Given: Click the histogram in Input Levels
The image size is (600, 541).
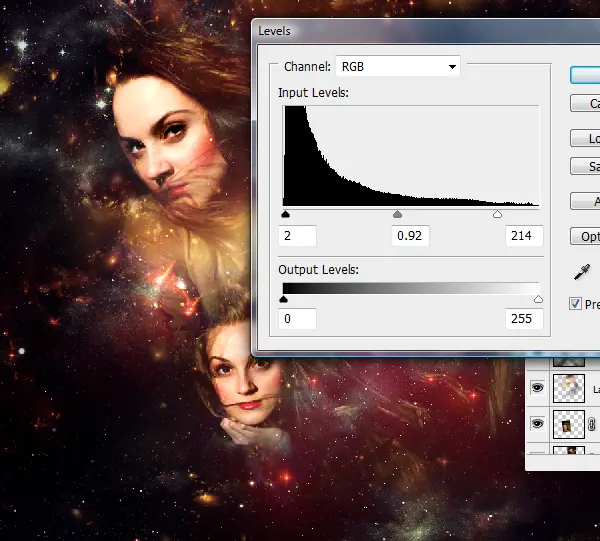Looking at the screenshot, I should [x=411, y=156].
